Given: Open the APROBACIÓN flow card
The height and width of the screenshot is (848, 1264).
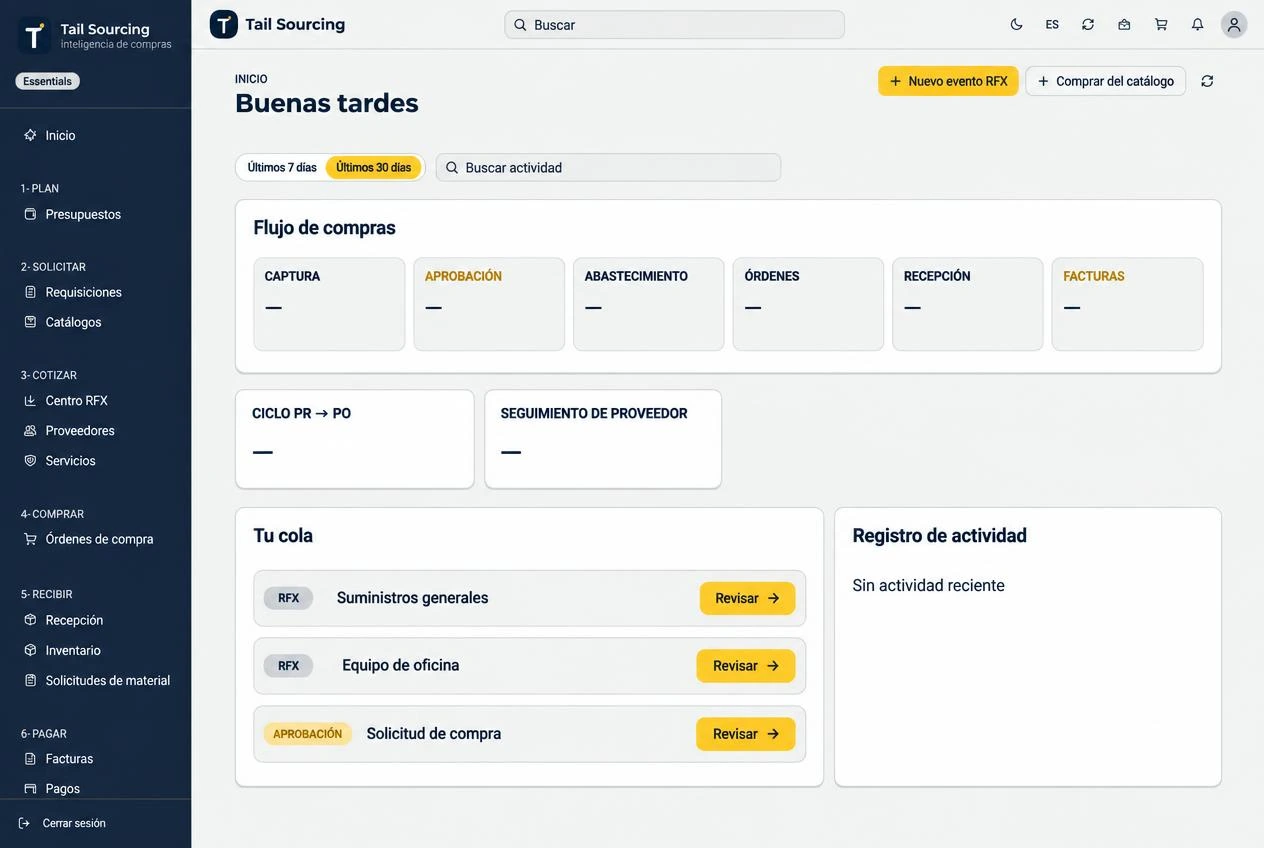Looking at the screenshot, I should (489, 304).
